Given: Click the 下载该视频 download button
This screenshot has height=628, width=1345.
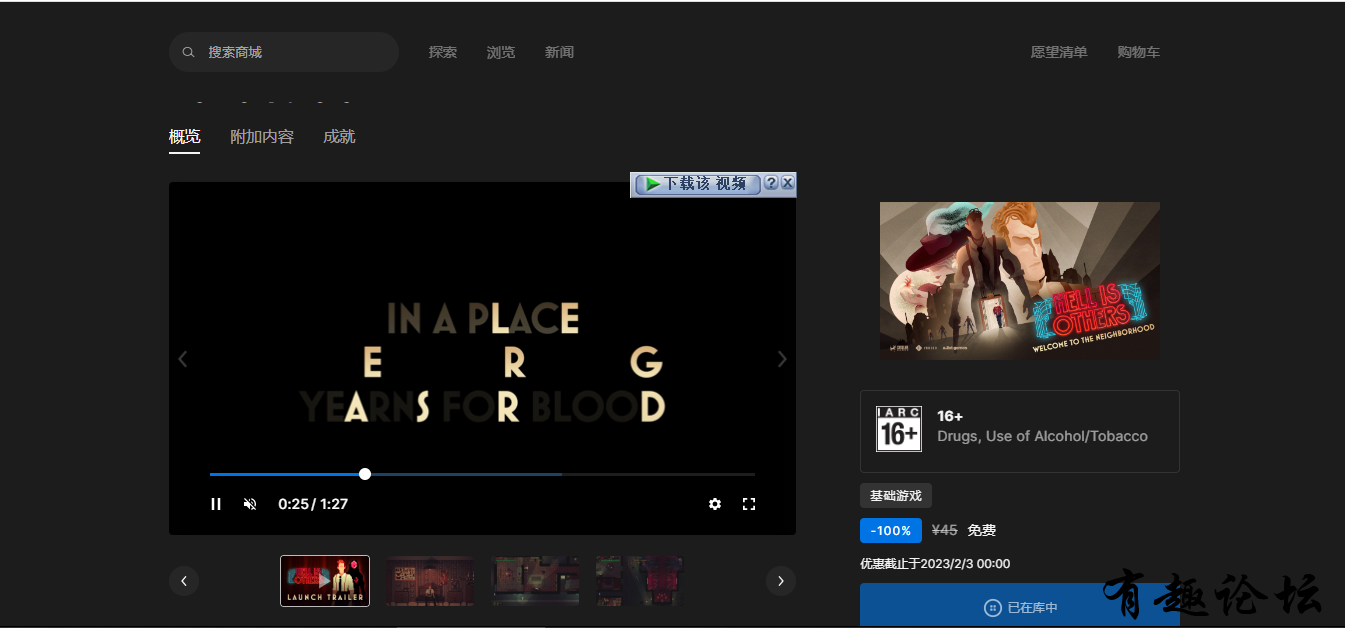Looking at the screenshot, I should [x=697, y=184].
